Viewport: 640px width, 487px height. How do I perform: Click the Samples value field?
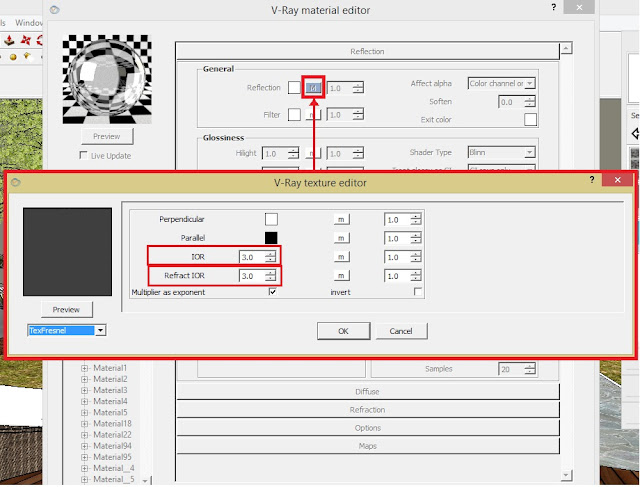click(x=511, y=369)
